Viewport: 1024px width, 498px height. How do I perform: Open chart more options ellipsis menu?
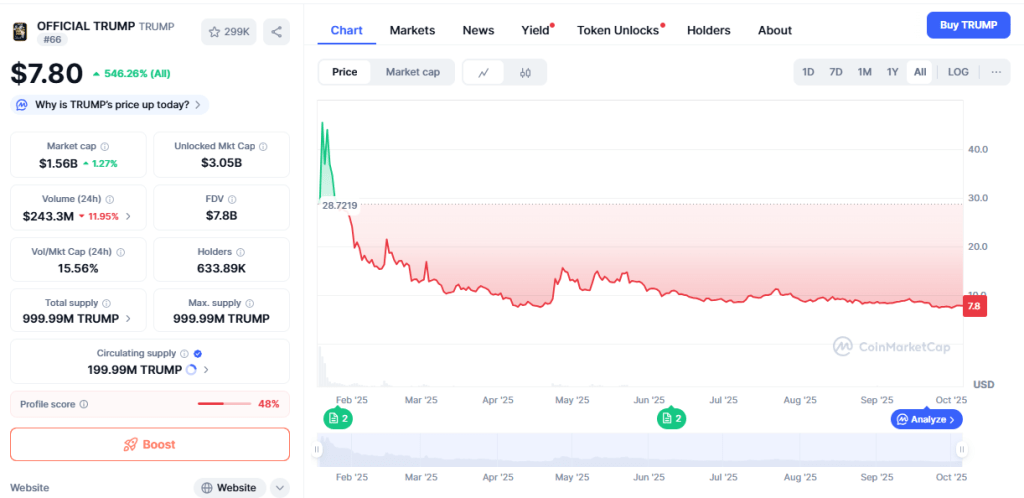(x=995, y=72)
